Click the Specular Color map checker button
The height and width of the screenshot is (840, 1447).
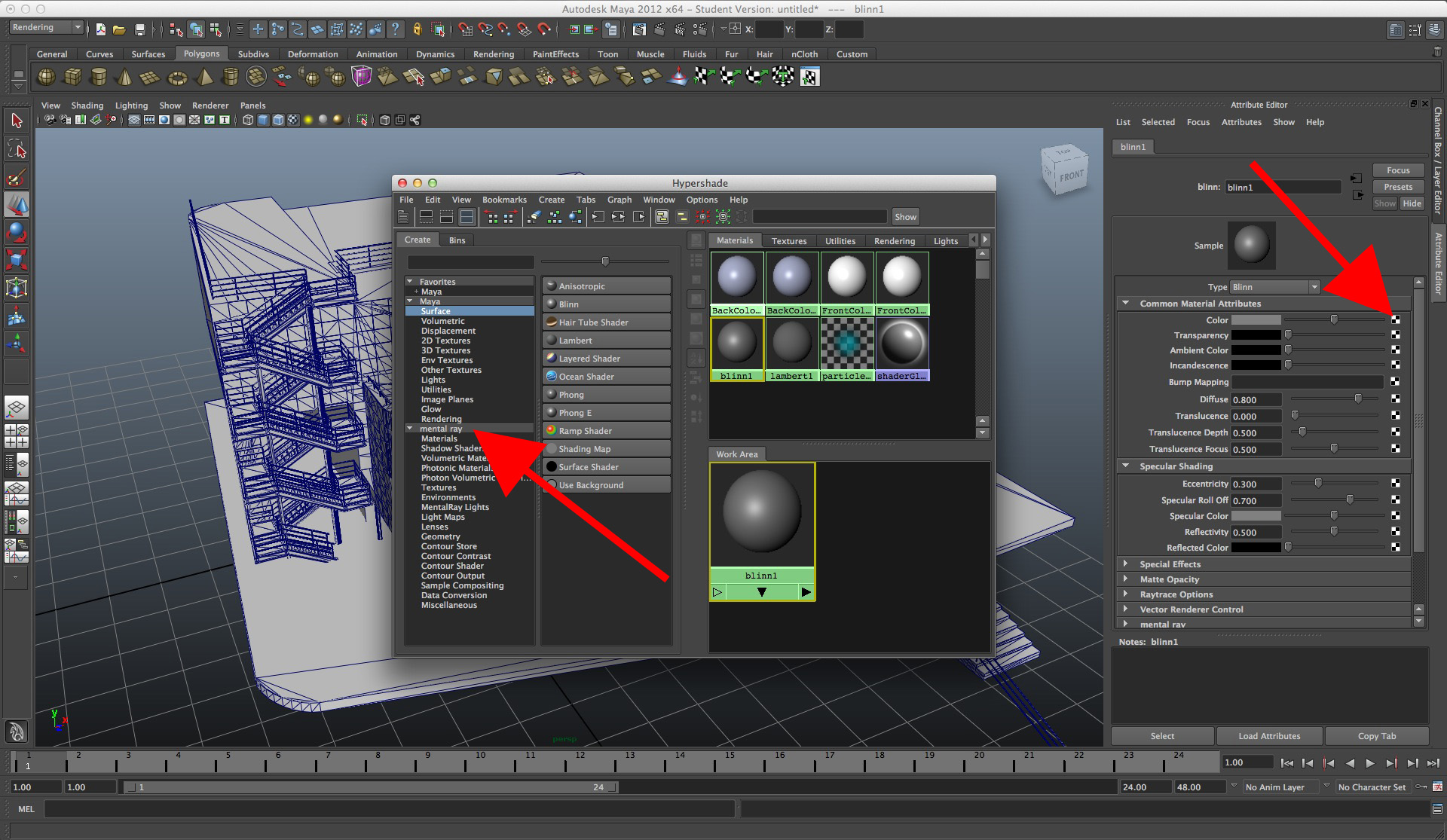pyautogui.click(x=1396, y=515)
